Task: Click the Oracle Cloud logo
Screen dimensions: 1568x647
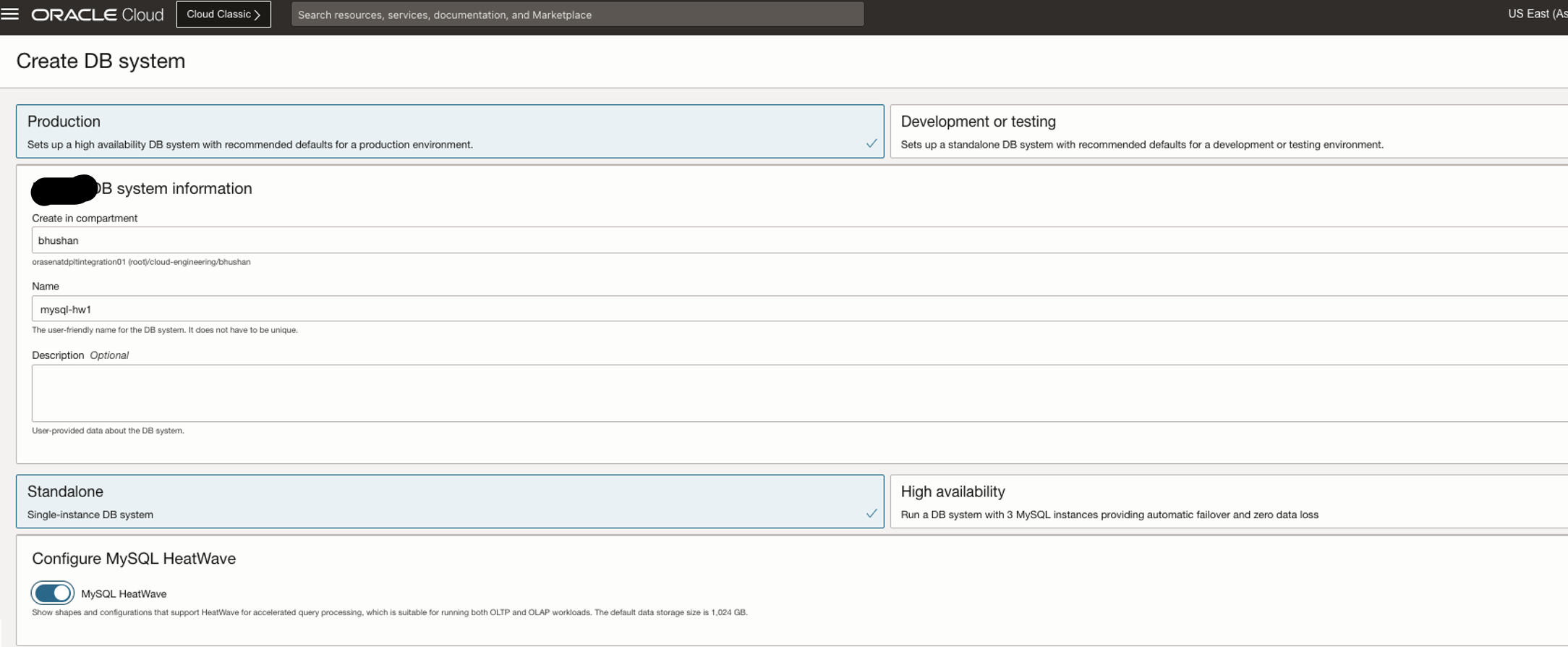Action: (x=98, y=14)
